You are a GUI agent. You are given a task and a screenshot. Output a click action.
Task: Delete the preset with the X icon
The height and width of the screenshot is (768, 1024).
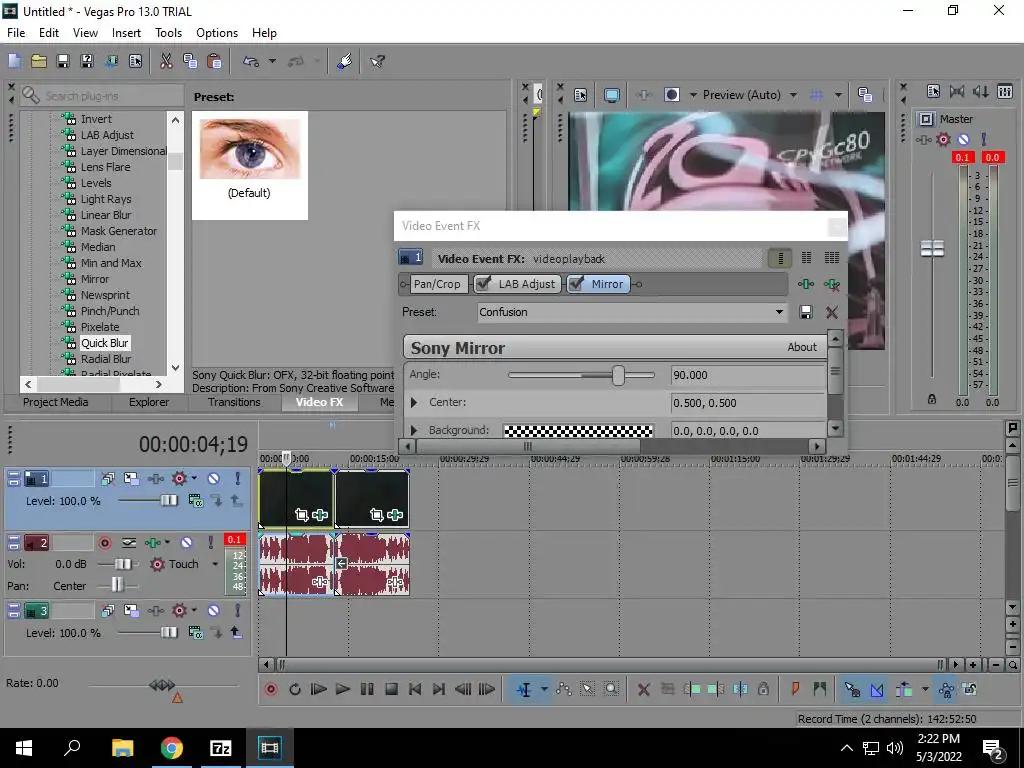pos(831,312)
